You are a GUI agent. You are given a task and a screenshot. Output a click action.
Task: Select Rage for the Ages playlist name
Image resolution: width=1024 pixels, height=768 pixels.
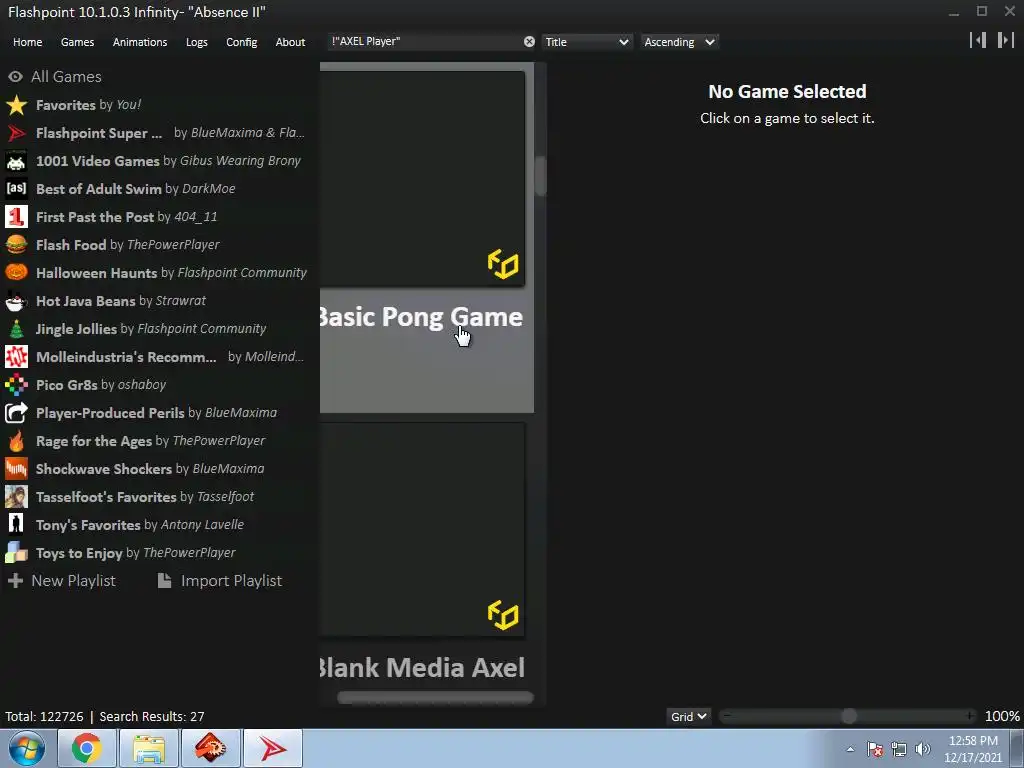point(94,441)
